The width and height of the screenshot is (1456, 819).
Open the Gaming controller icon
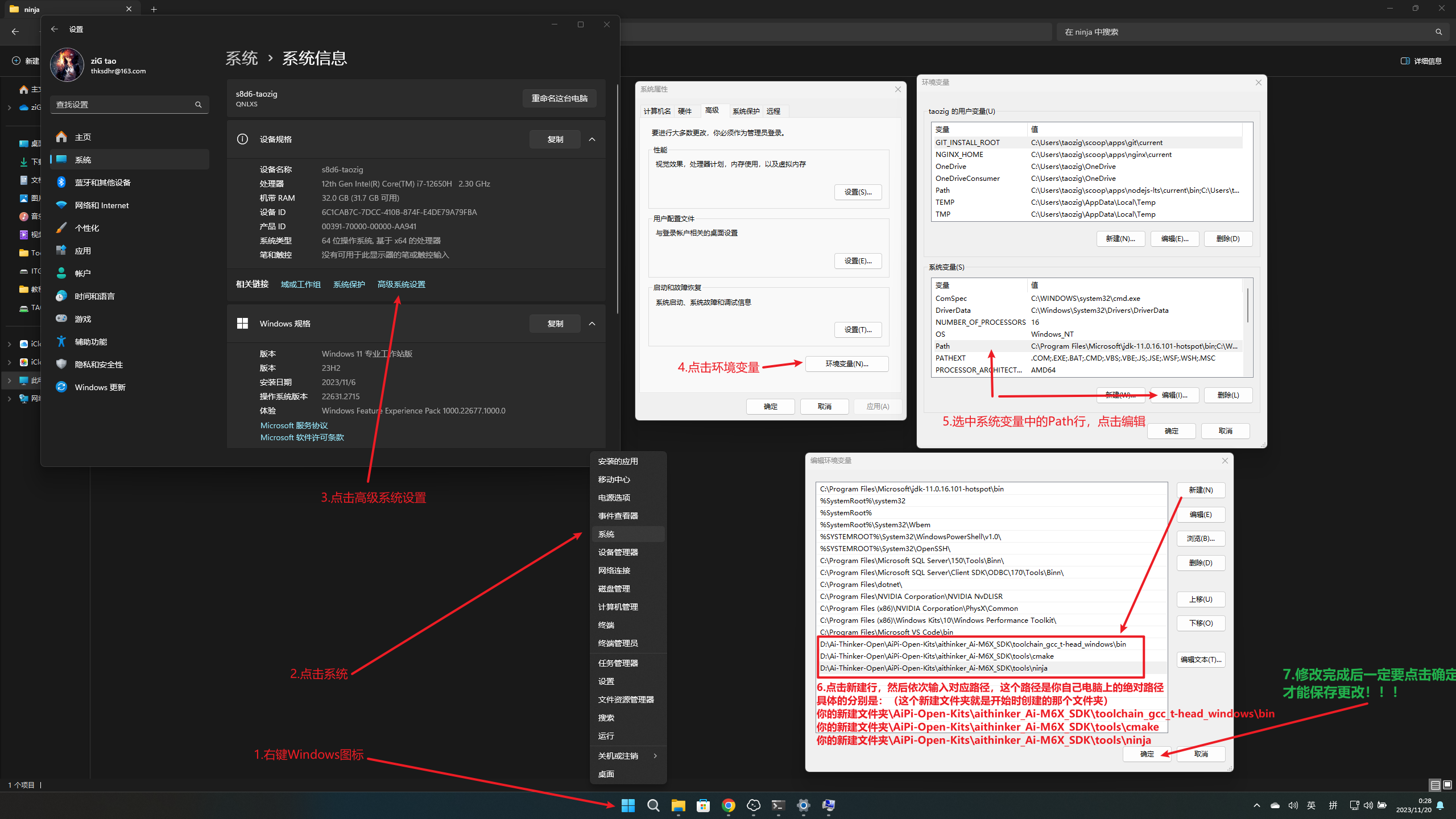61,319
